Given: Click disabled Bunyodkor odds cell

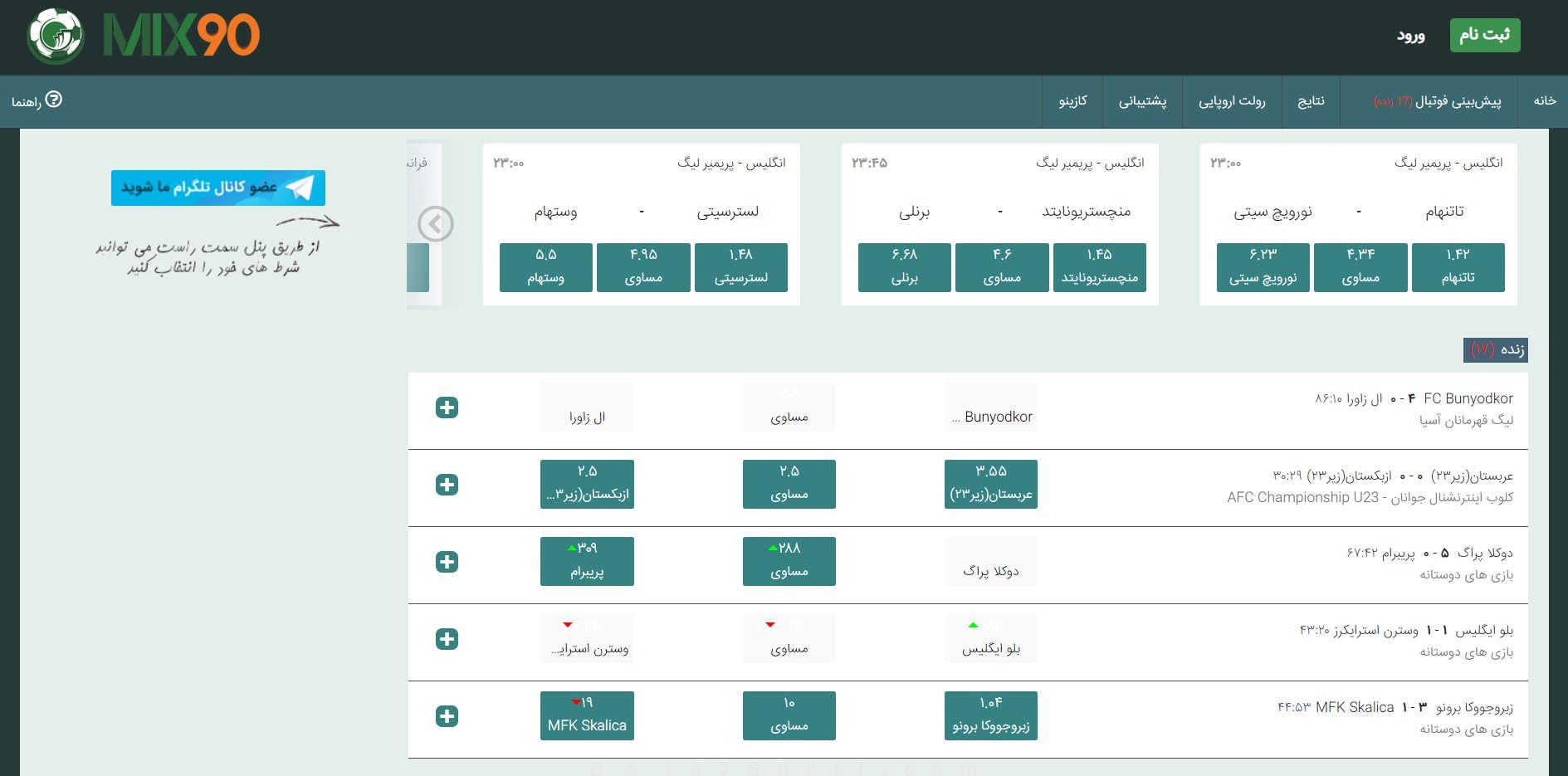Looking at the screenshot, I should [x=991, y=407].
